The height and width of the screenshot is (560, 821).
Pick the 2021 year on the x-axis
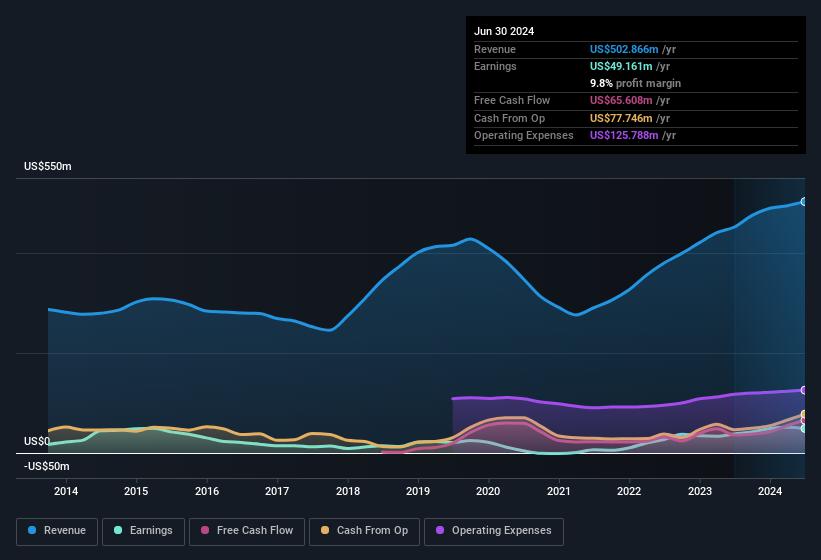pyautogui.click(x=559, y=491)
